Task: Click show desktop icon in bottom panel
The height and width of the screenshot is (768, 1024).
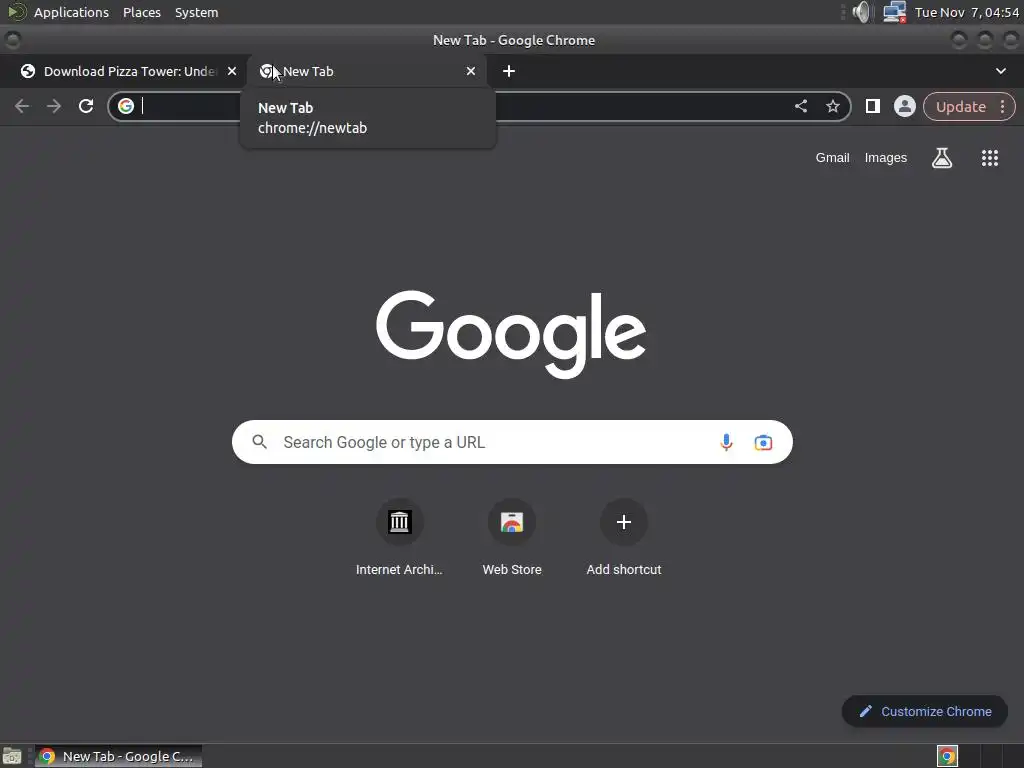Action: [x=12, y=756]
